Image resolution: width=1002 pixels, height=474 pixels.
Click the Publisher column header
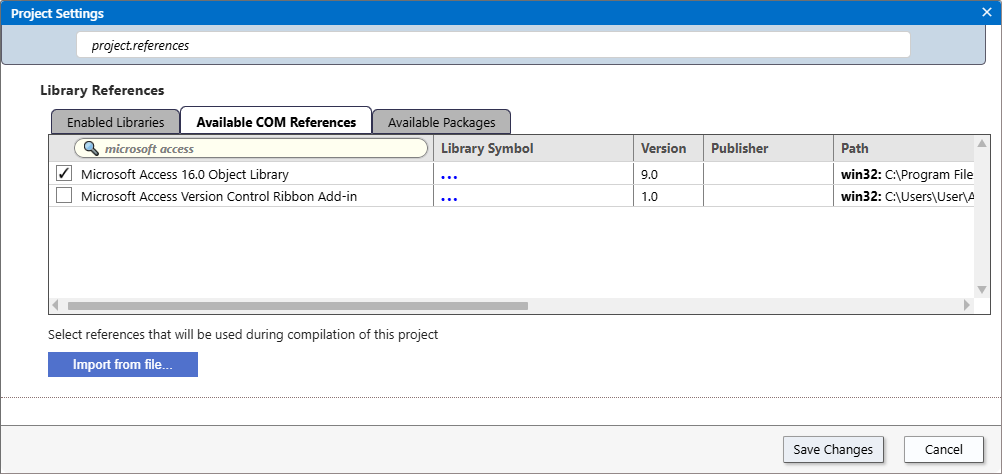coord(767,148)
